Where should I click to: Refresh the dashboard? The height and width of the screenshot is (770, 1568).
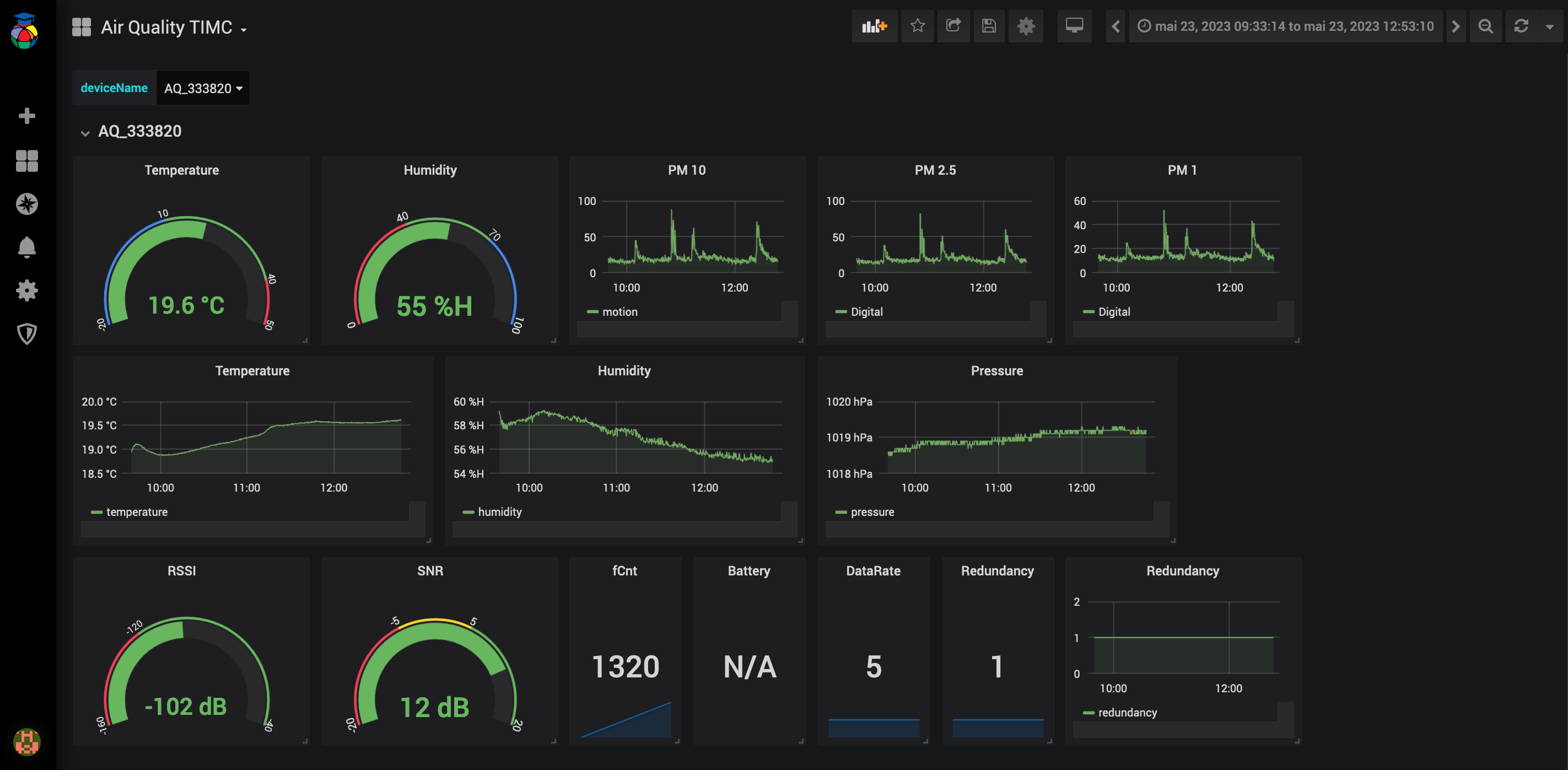[x=1521, y=26]
